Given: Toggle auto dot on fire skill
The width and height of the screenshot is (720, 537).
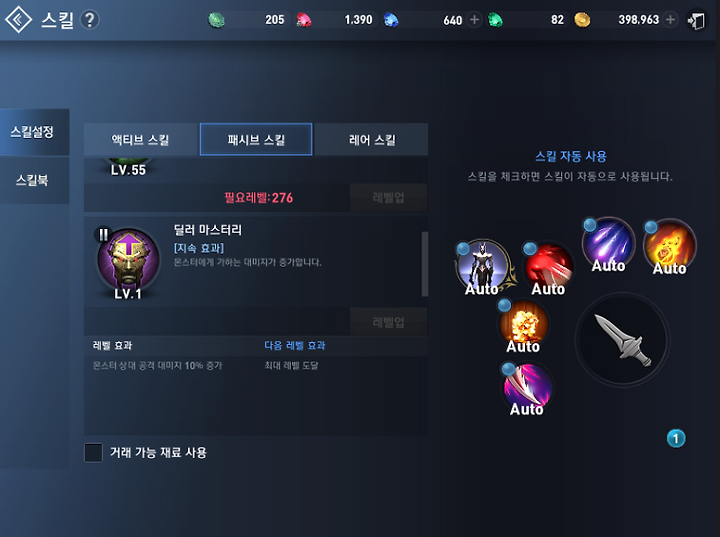Looking at the screenshot, I should [x=651, y=227].
